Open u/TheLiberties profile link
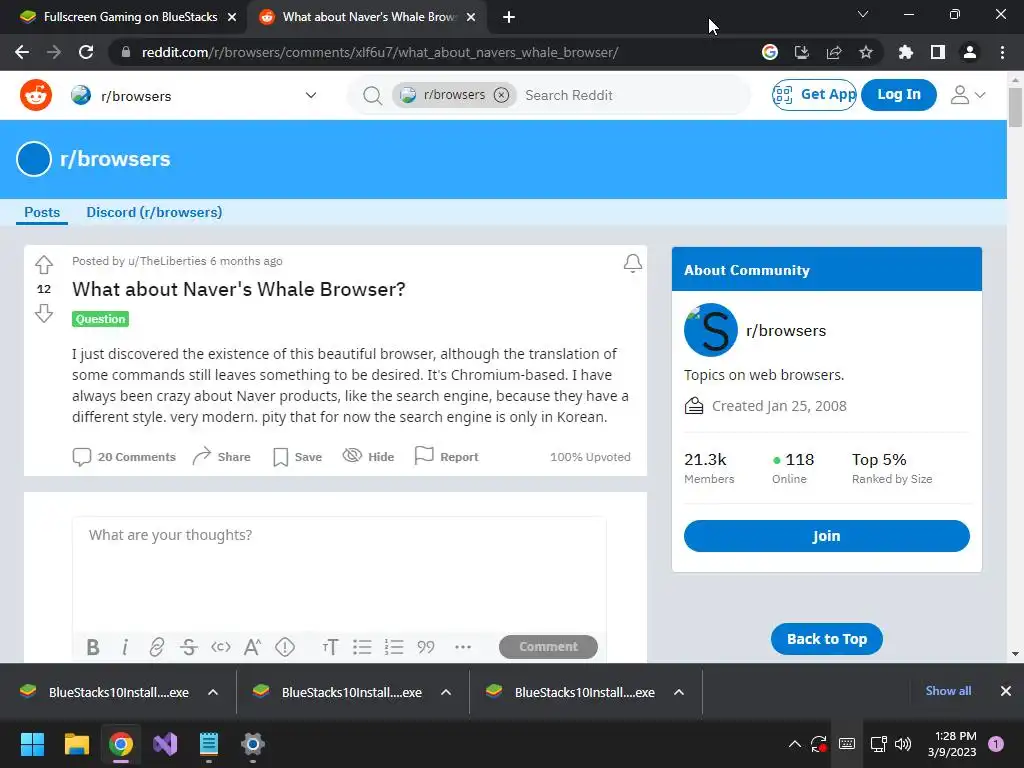The height and width of the screenshot is (768, 1024). [167, 261]
